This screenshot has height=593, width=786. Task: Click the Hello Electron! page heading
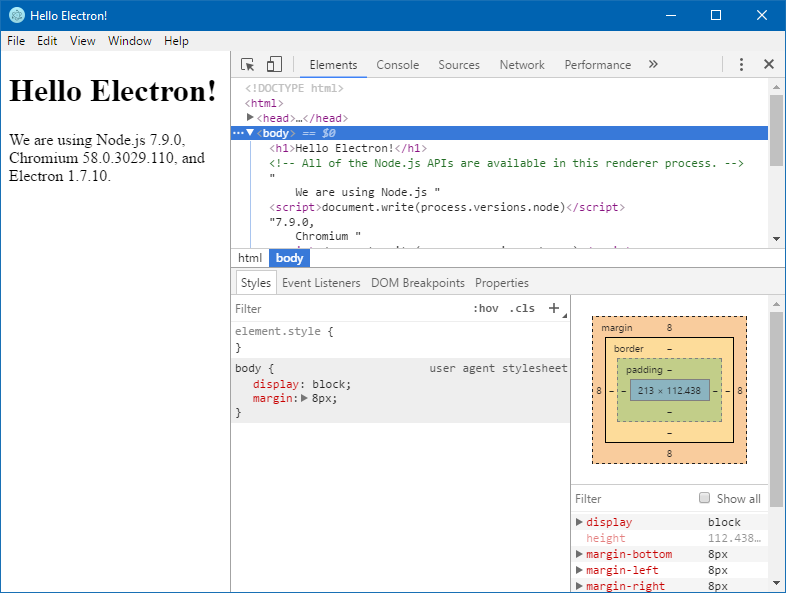[x=113, y=91]
